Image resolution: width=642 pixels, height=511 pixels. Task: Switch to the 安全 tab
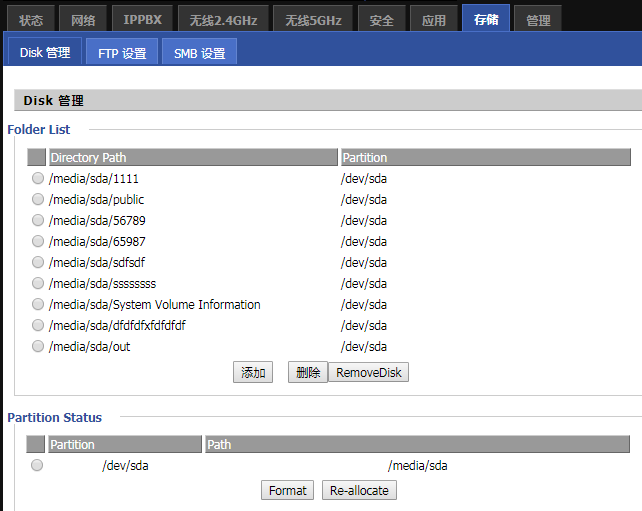(381, 19)
